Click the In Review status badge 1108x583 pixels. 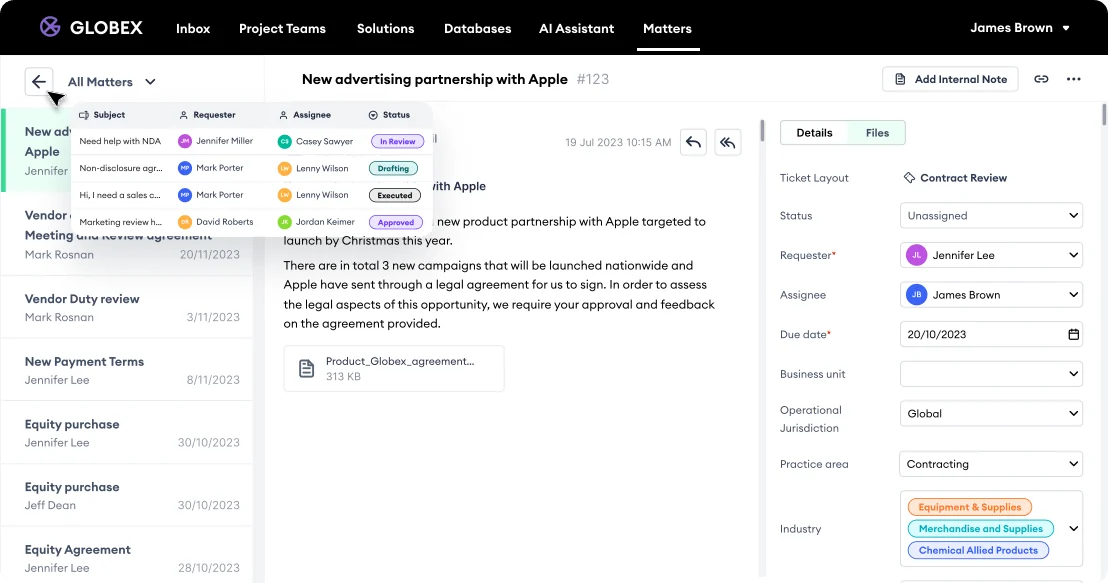(x=397, y=141)
